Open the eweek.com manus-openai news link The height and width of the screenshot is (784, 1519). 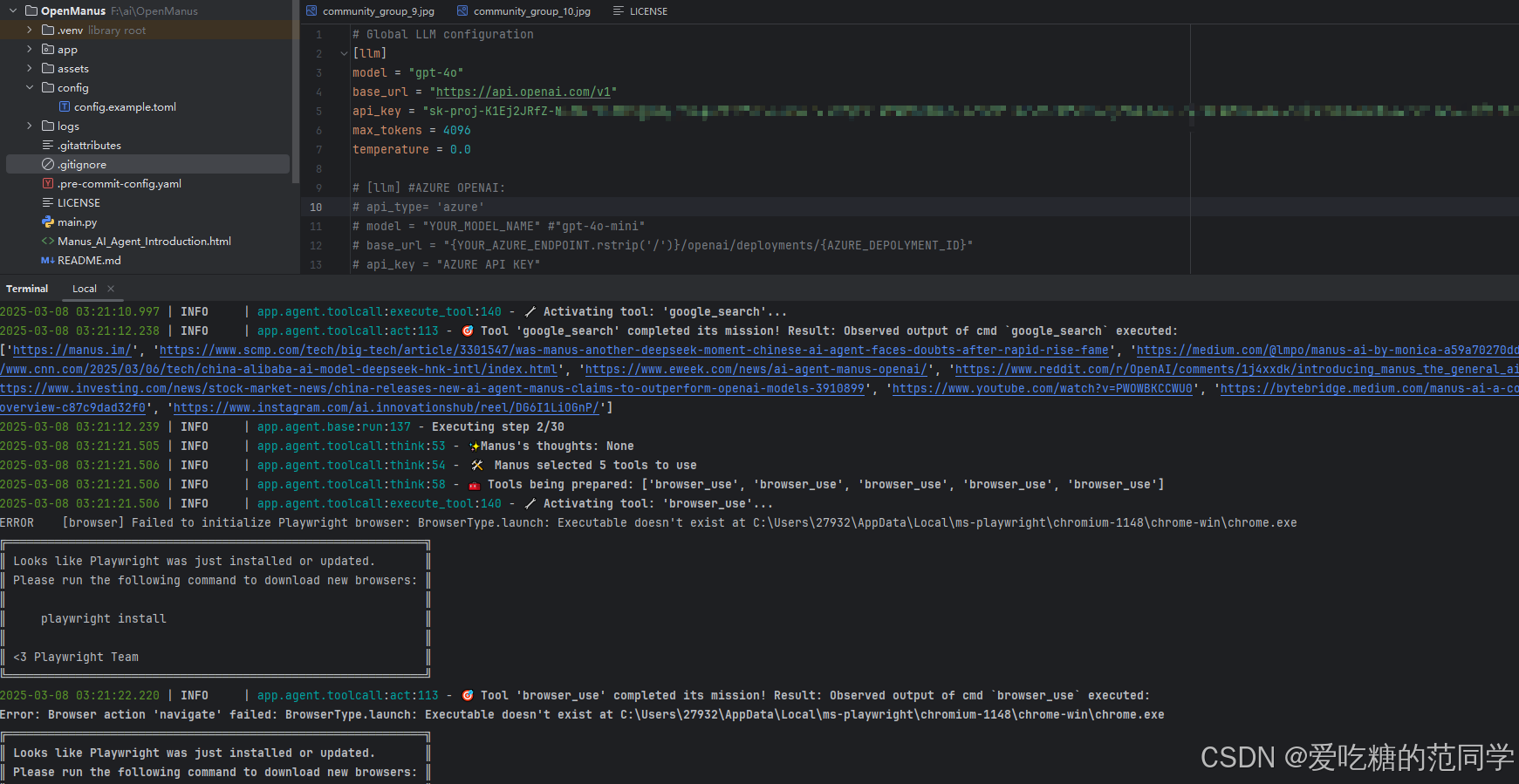(756, 370)
